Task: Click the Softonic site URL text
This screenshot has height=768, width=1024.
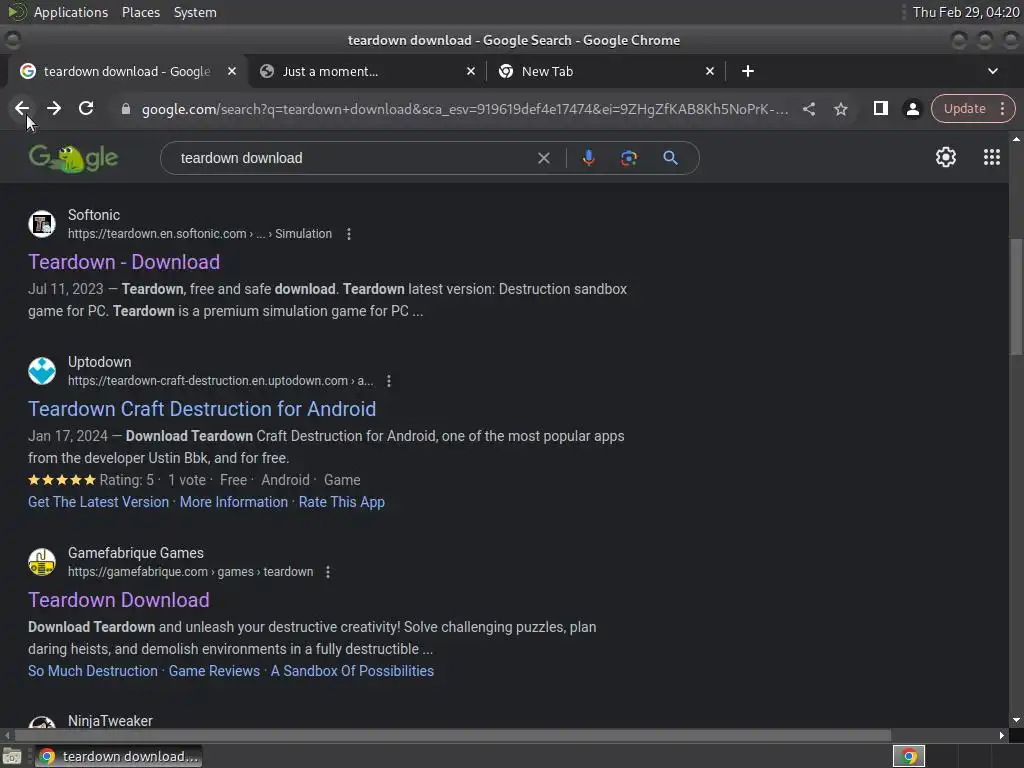Action: pyautogui.click(x=200, y=234)
